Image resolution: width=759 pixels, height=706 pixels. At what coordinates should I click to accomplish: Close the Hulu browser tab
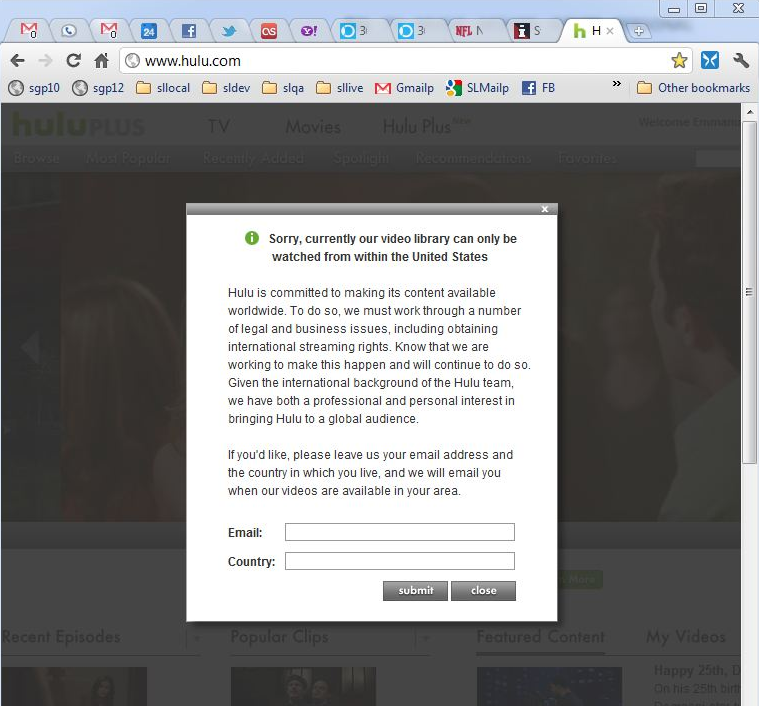(x=610, y=31)
